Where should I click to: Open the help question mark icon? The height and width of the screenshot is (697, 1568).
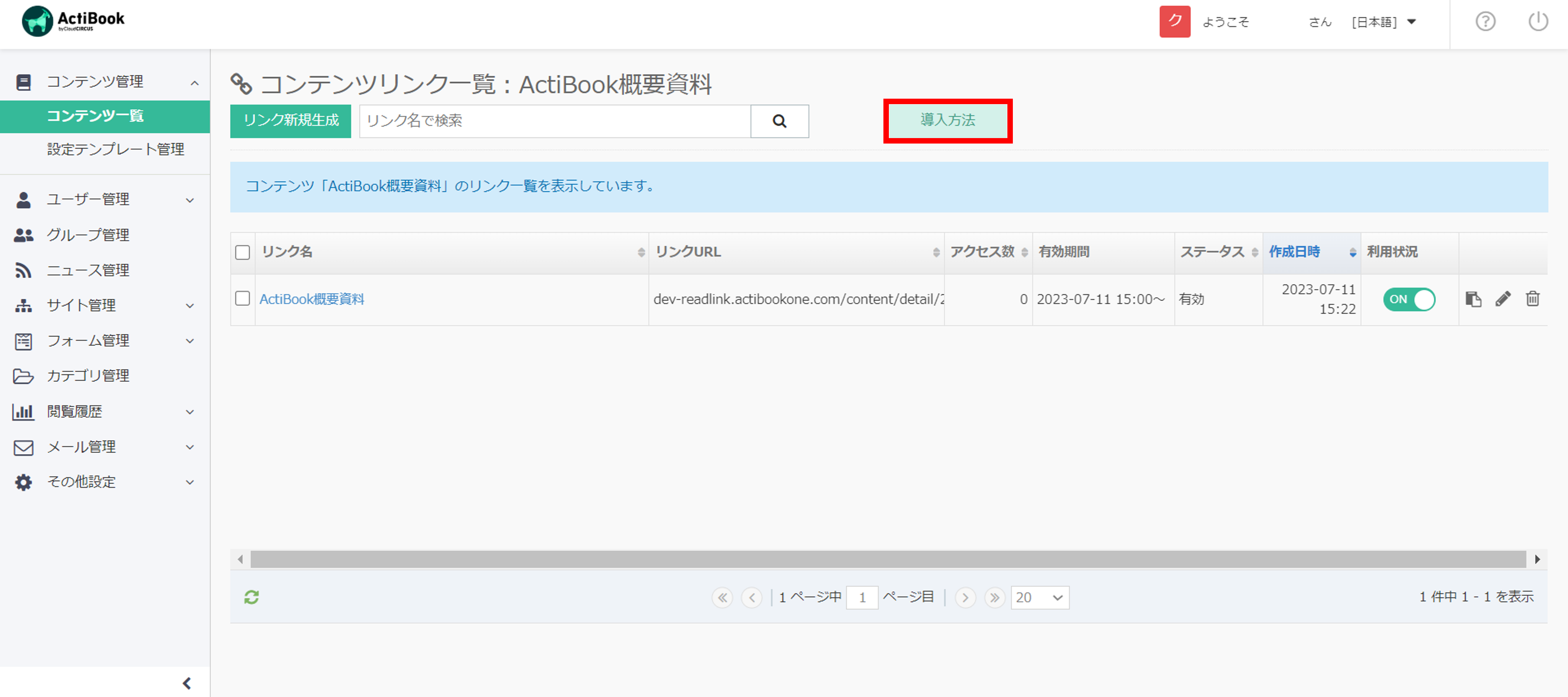(x=1485, y=22)
